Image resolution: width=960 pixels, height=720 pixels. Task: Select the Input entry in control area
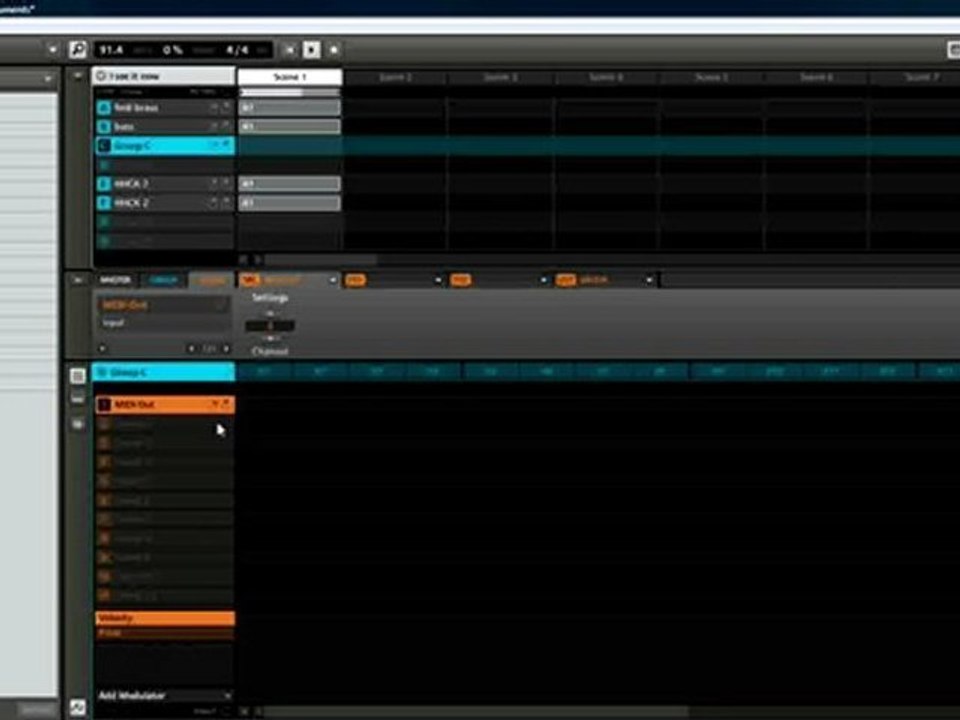tap(164, 323)
